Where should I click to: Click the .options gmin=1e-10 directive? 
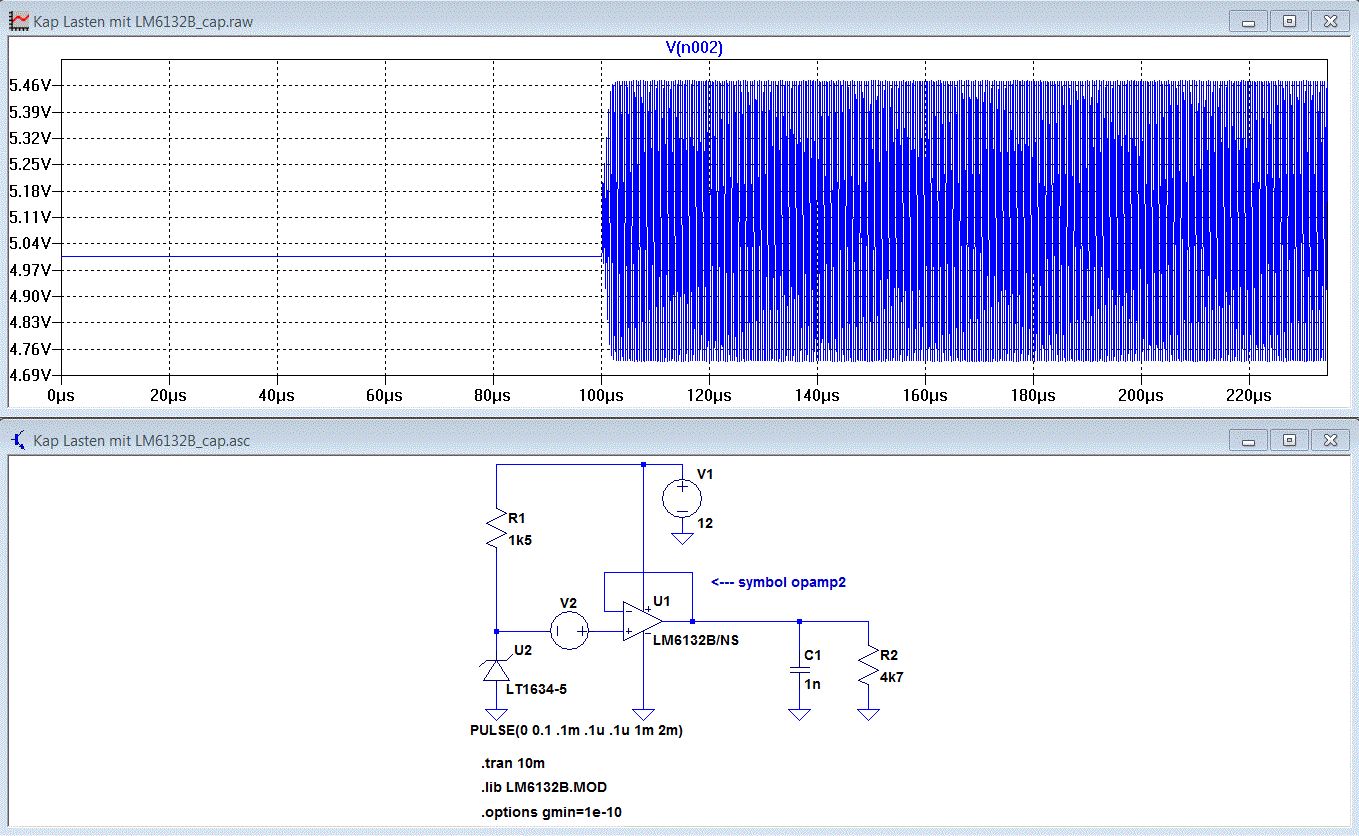click(x=551, y=812)
